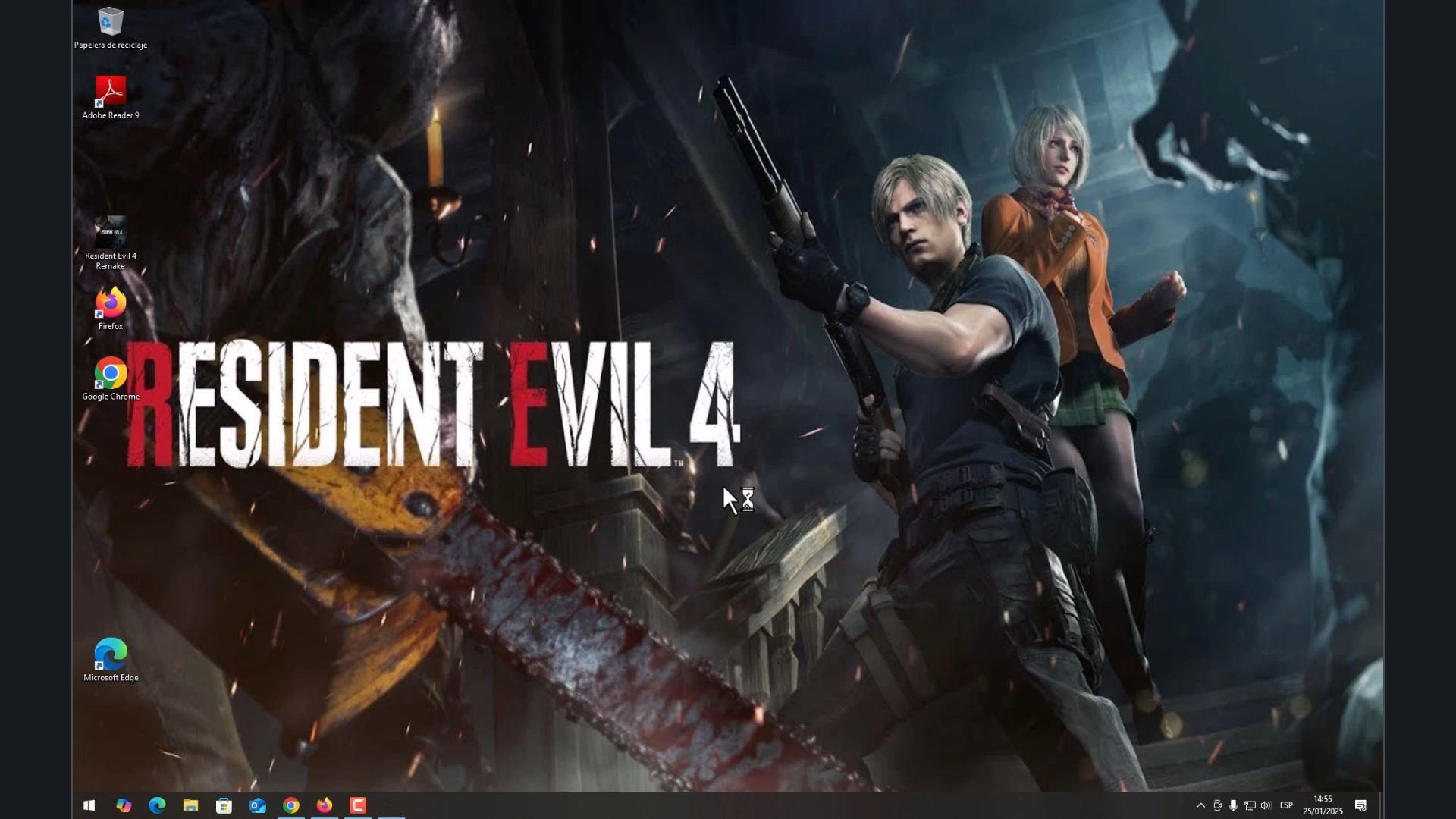Open File Explorer from the taskbar
1456x819 pixels.
(x=190, y=805)
